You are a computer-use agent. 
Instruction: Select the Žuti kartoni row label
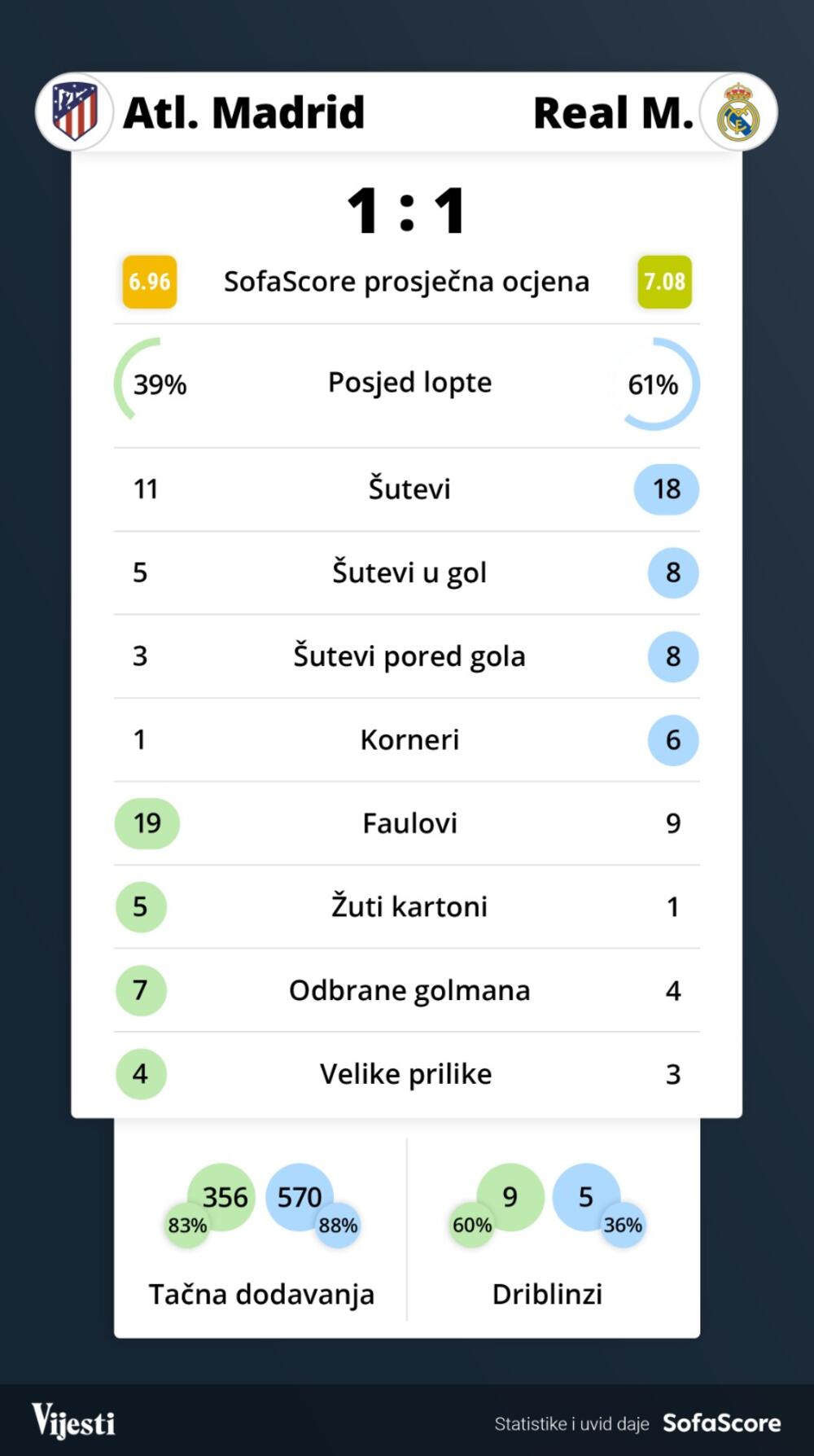[x=409, y=906]
